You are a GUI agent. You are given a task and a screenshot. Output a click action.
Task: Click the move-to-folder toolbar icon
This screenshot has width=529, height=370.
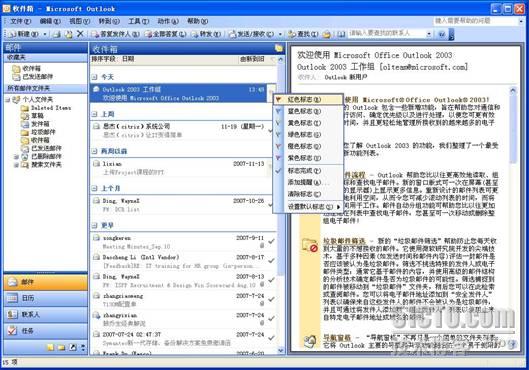[68, 34]
